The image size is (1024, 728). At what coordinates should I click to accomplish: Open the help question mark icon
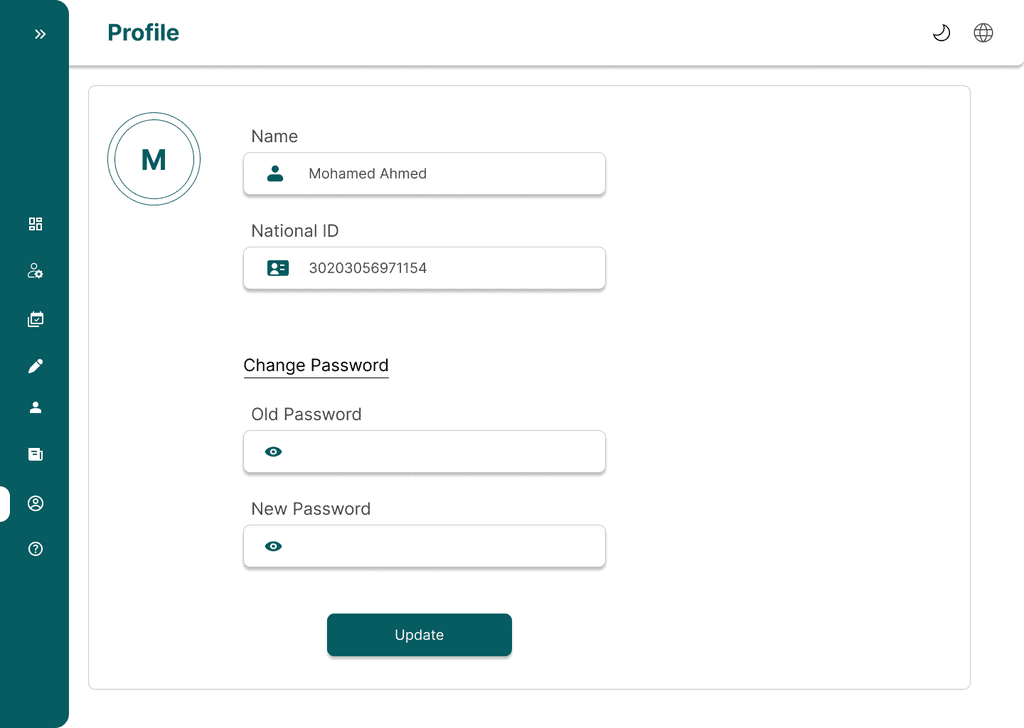pos(36,549)
